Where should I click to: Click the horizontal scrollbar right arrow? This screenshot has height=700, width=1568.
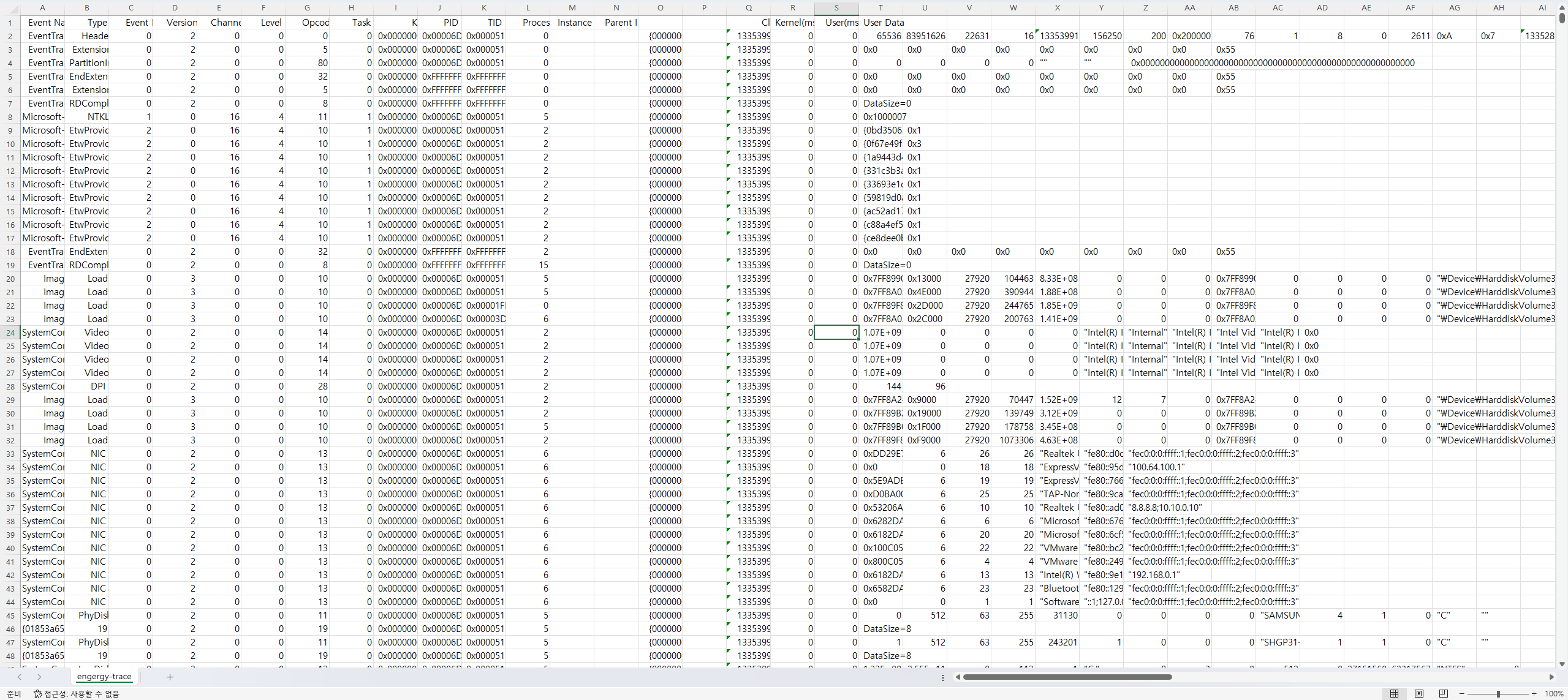pos(1549,677)
